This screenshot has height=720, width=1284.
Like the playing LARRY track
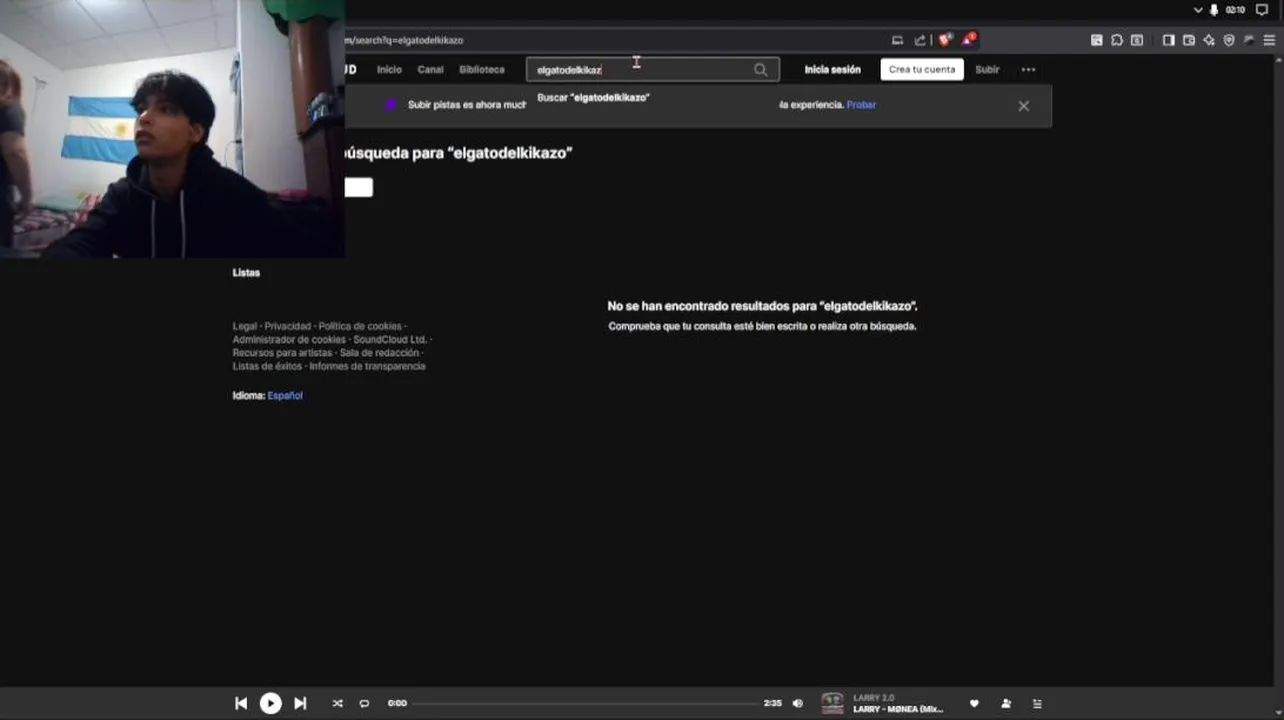click(x=974, y=704)
